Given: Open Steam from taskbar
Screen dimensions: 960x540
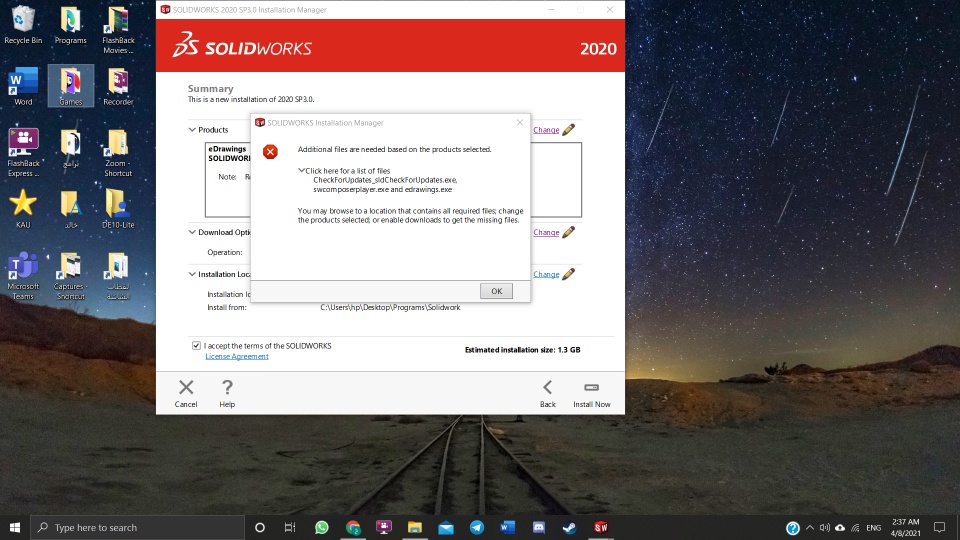Looking at the screenshot, I should pos(569,527).
